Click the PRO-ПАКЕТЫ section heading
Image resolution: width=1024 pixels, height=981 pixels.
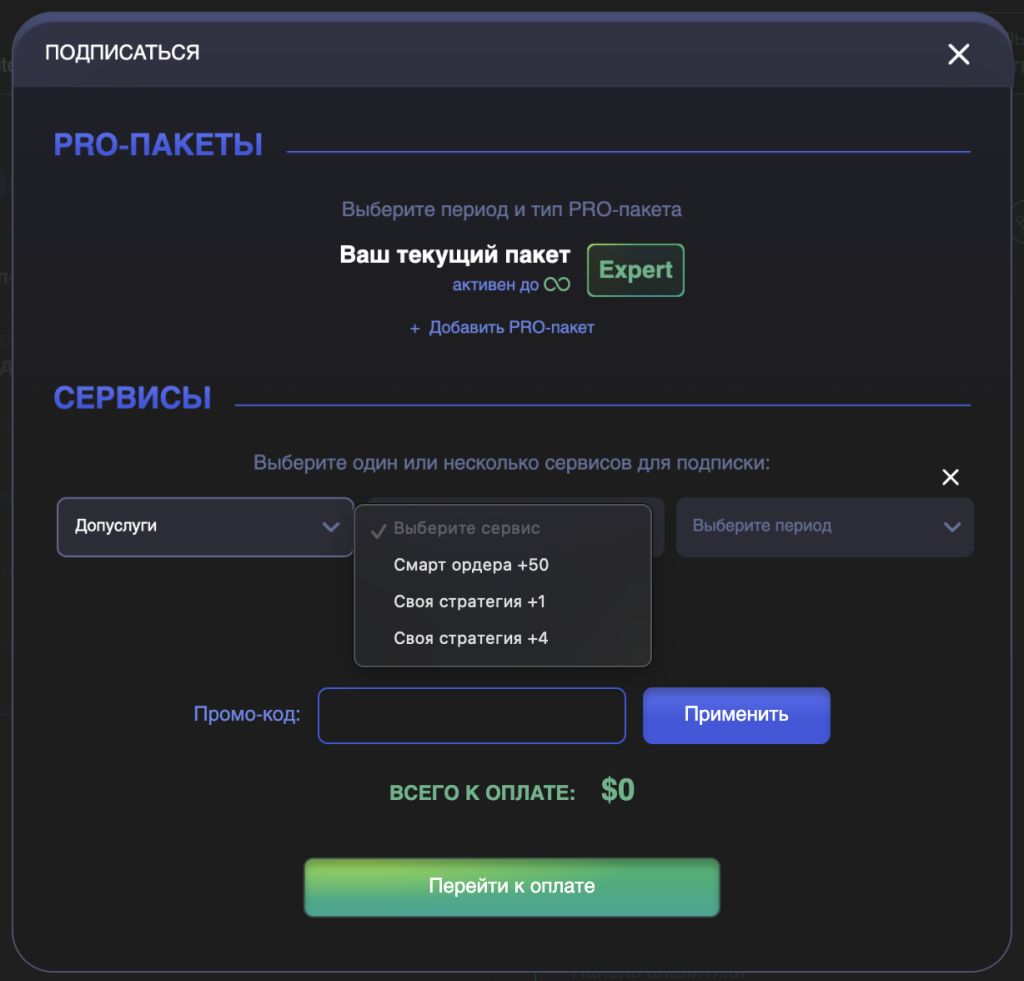tap(158, 145)
